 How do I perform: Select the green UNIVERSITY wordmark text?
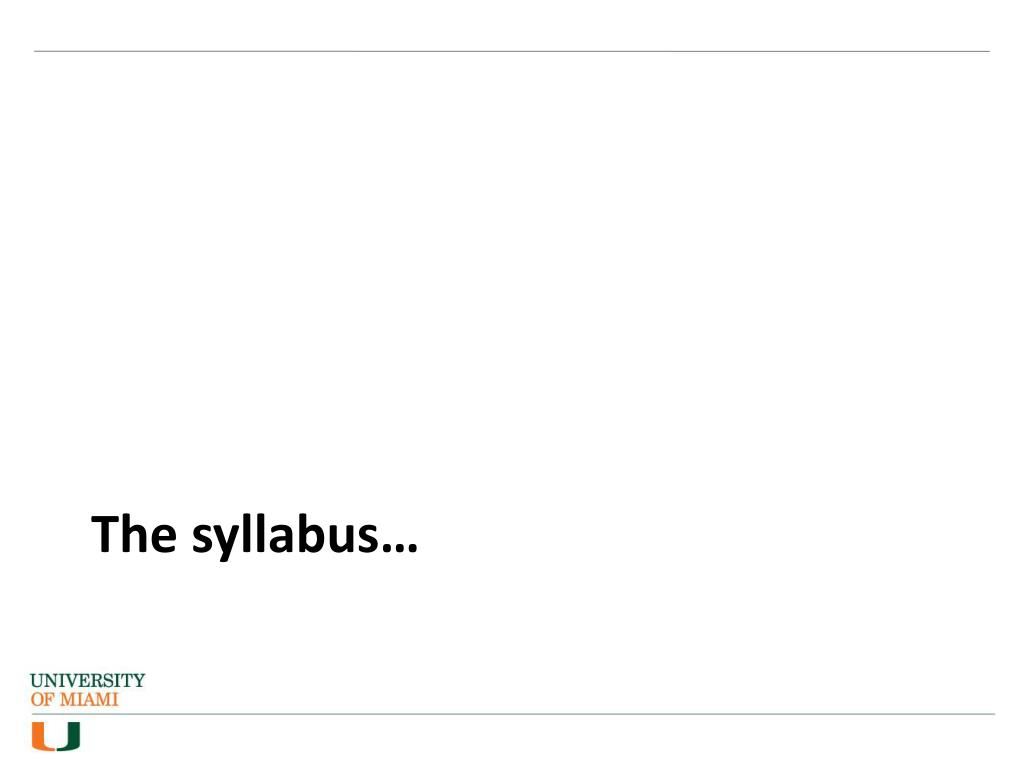tap(88, 680)
